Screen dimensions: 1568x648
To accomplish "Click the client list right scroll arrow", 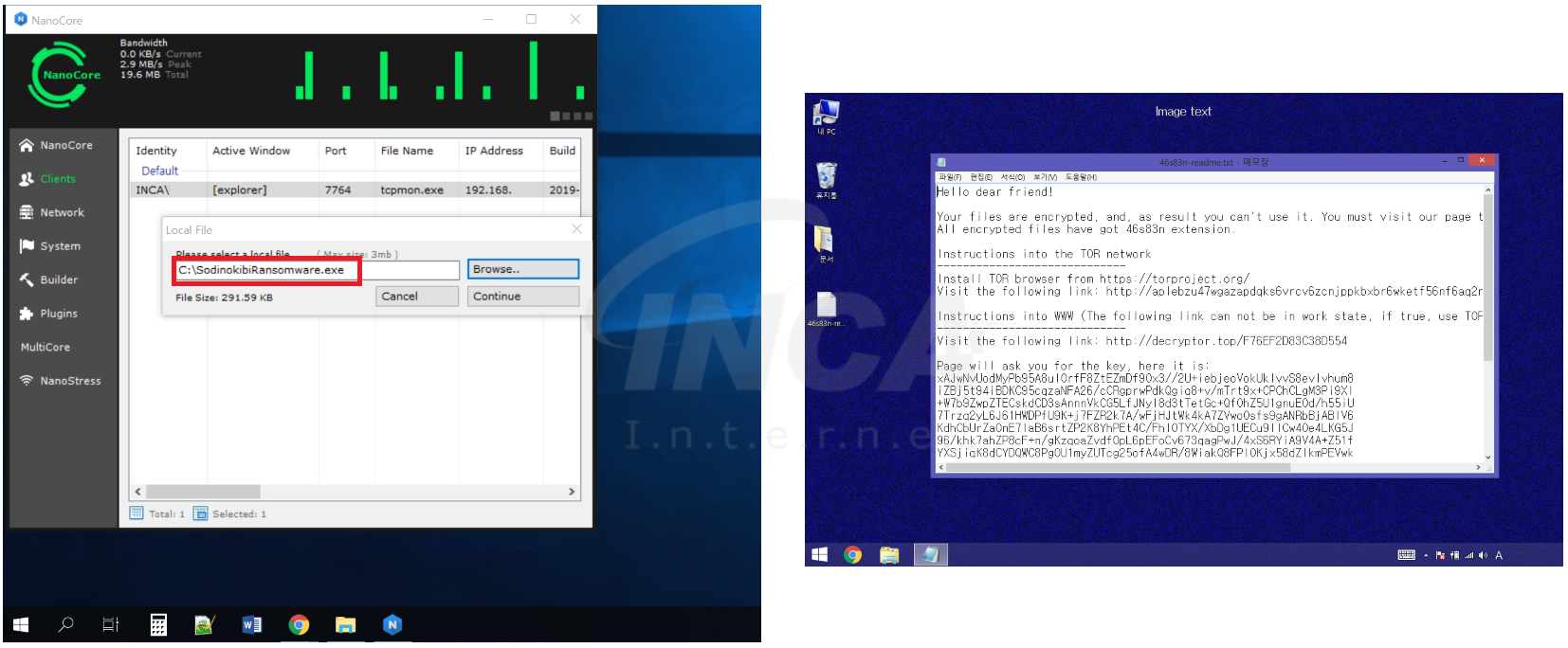I will tap(572, 492).
